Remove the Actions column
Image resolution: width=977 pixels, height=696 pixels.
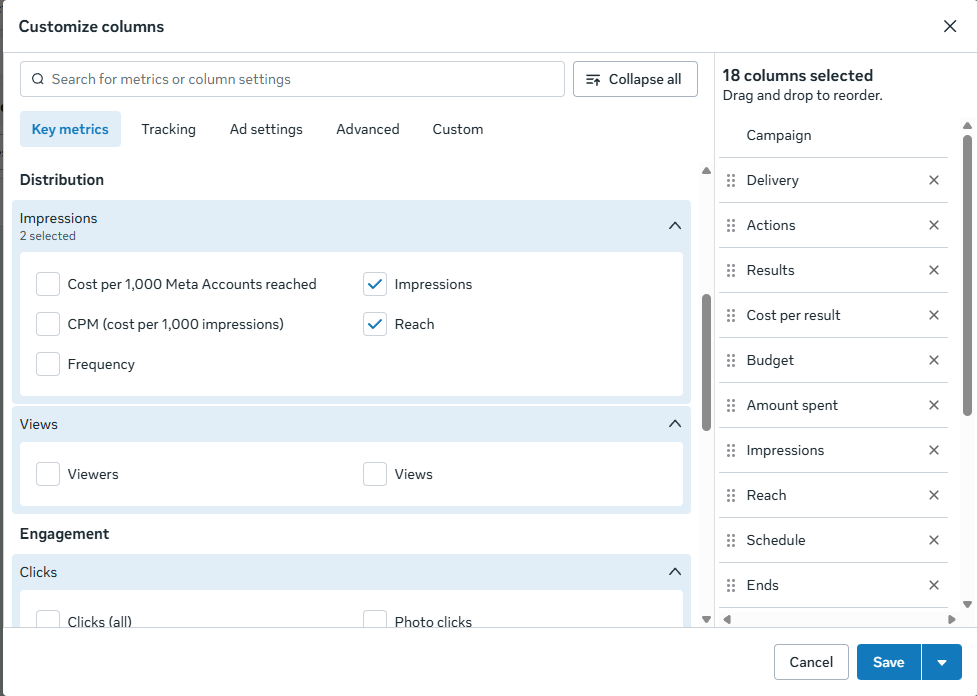pyautogui.click(x=933, y=225)
